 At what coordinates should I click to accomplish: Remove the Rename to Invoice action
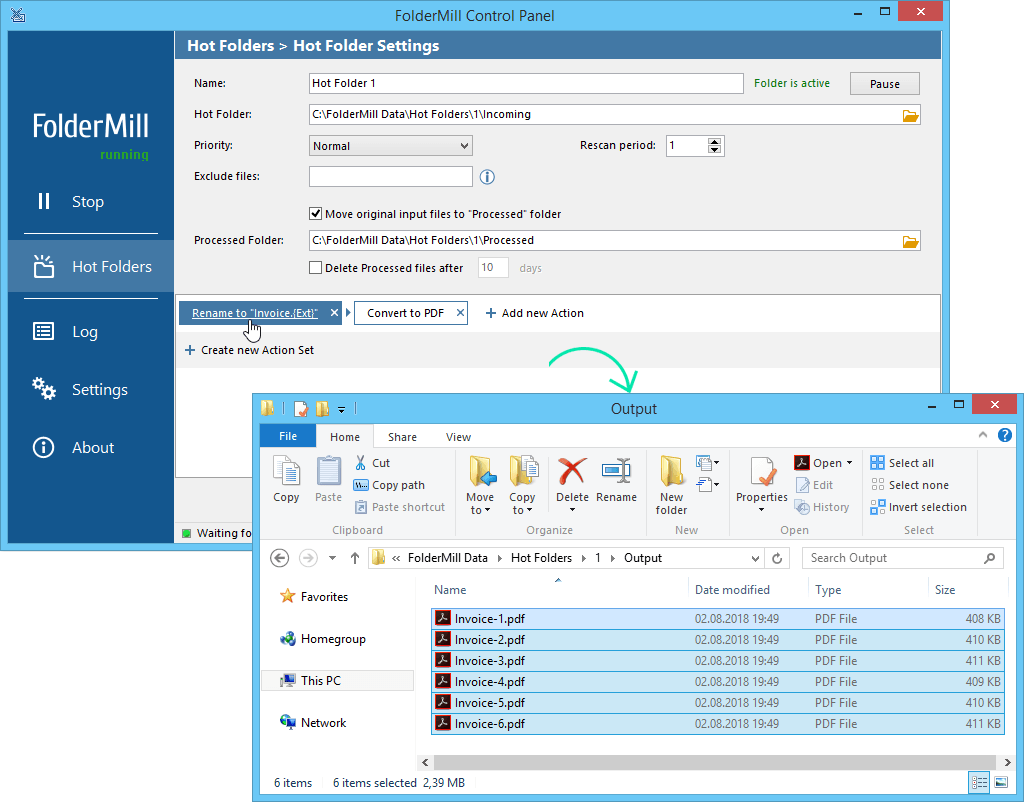point(334,313)
